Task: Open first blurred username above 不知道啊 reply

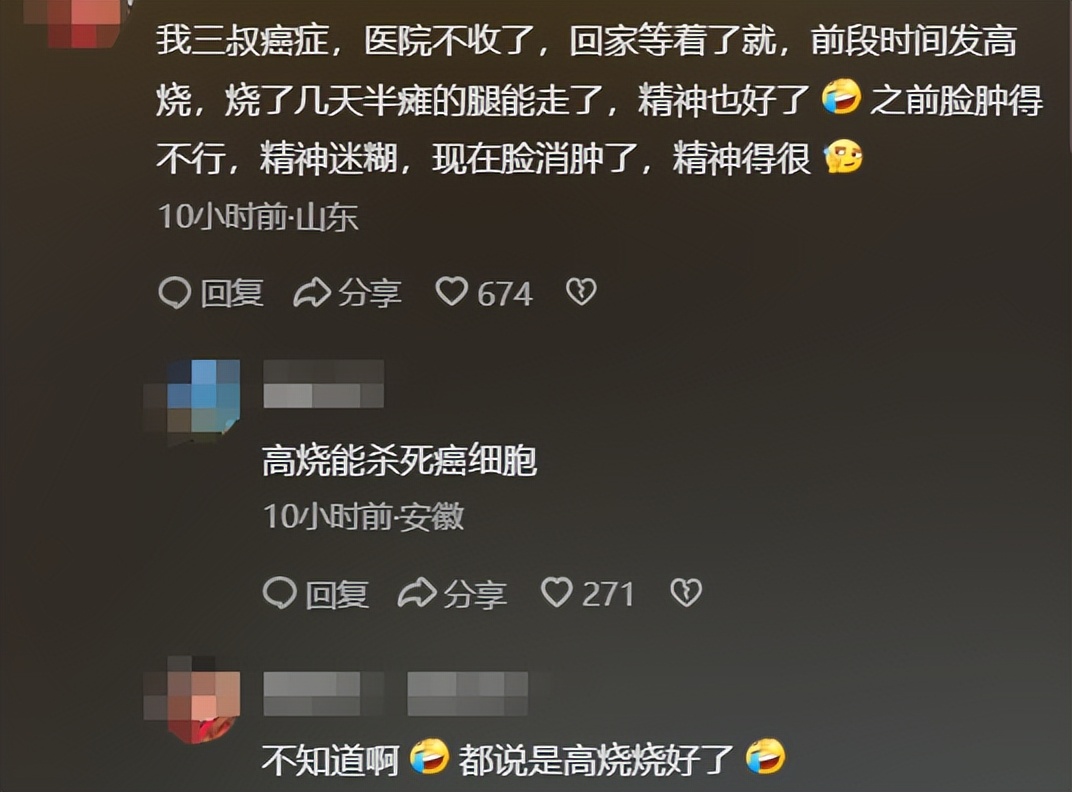Action: [x=323, y=694]
